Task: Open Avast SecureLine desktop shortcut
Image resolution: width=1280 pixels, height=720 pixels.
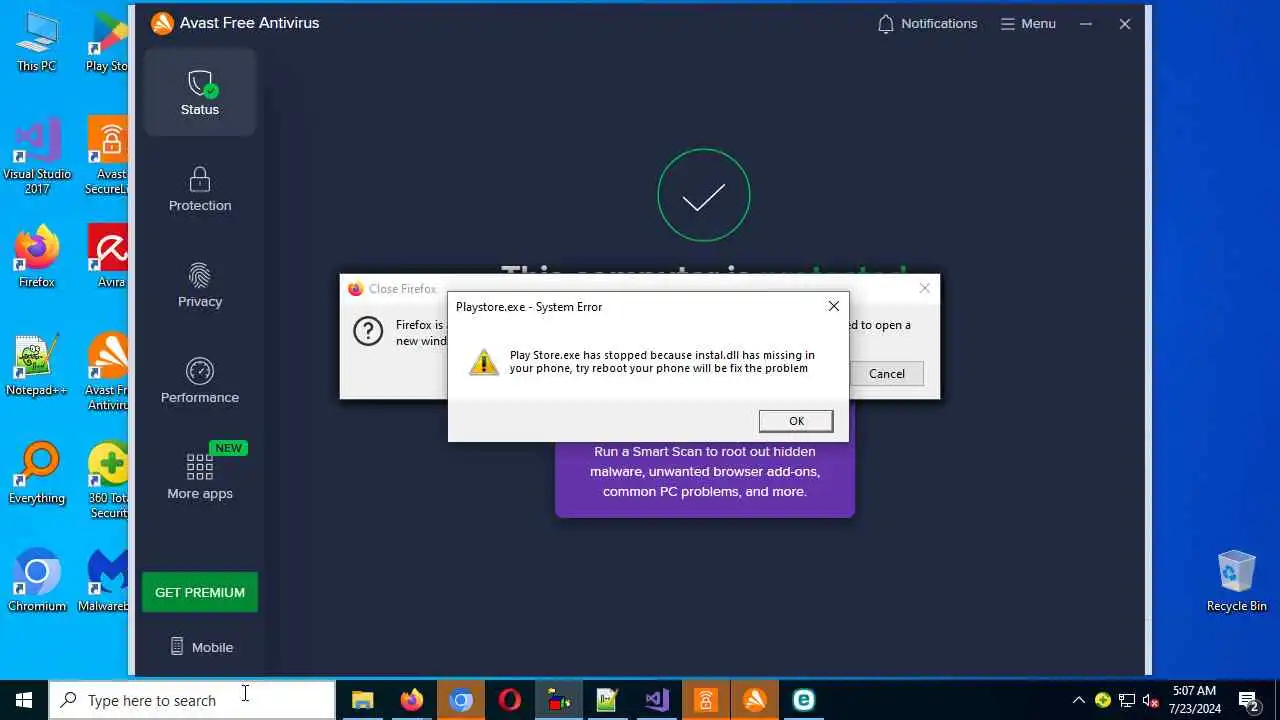Action: tap(108, 156)
